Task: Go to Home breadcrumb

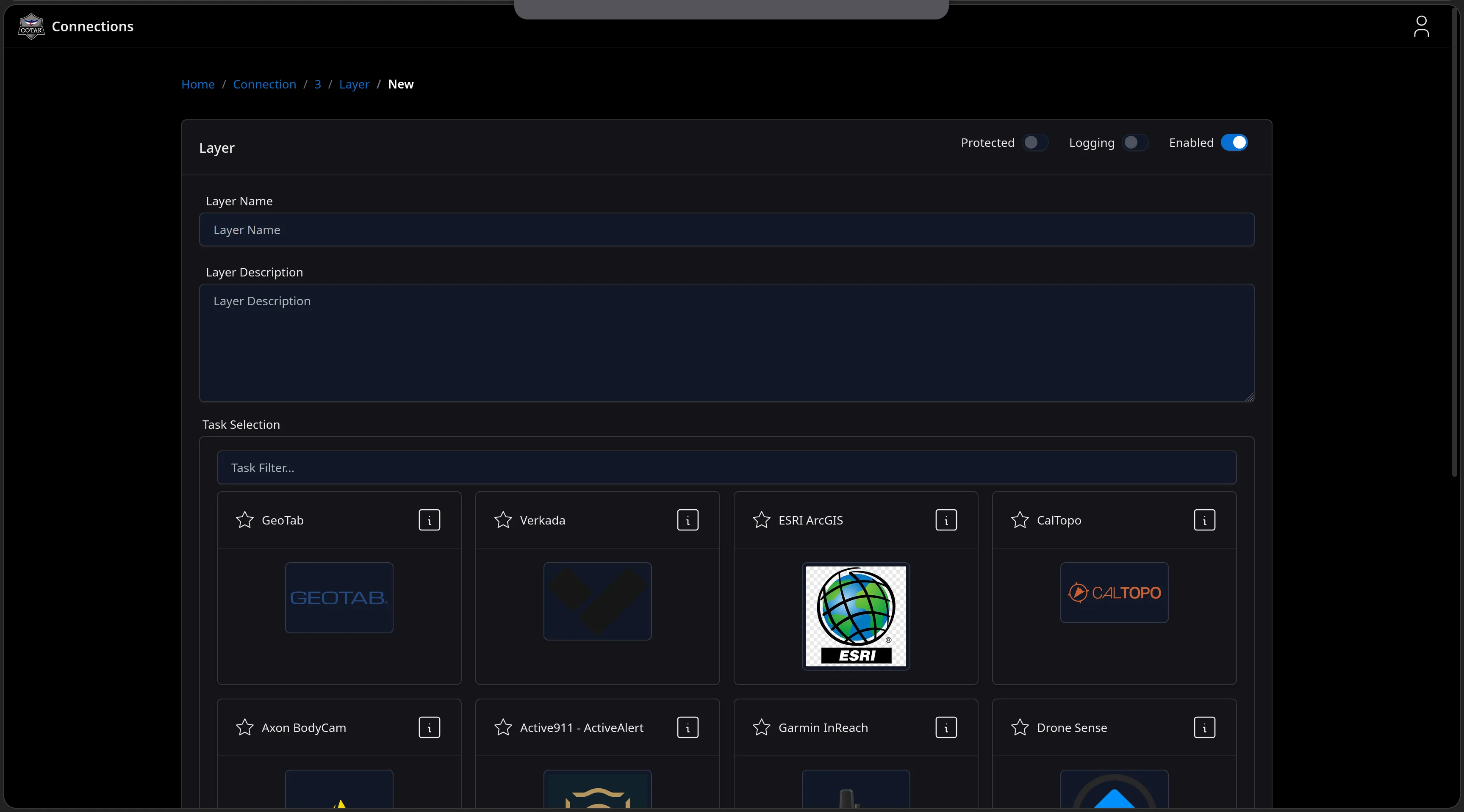Action: click(x=198, y=84)
